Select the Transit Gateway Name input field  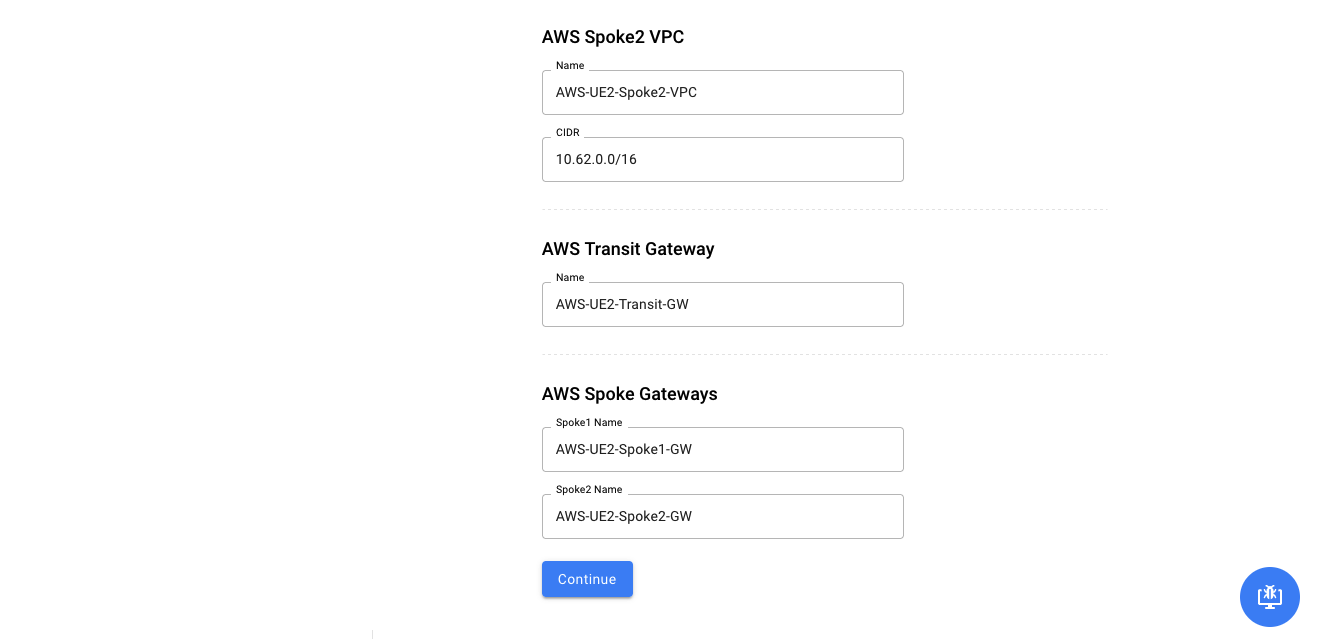tap(723, 304)
